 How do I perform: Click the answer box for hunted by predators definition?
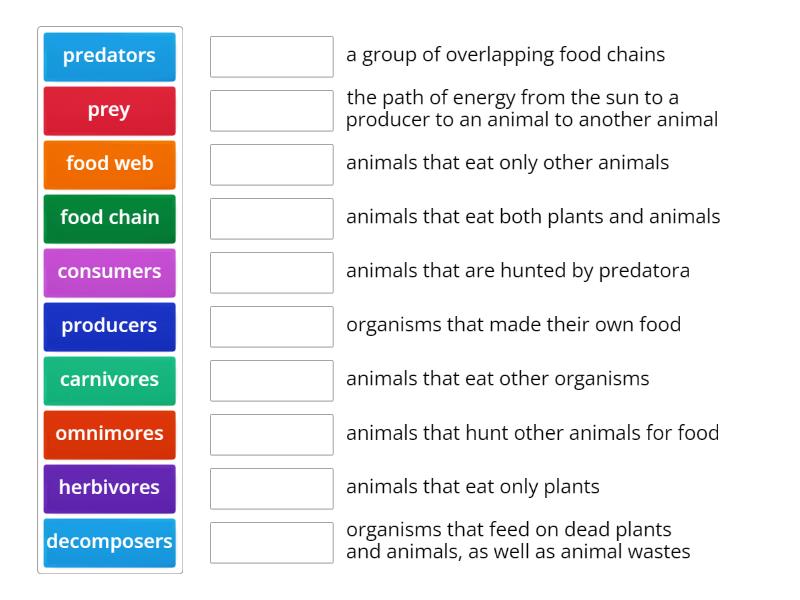(271, 272)
